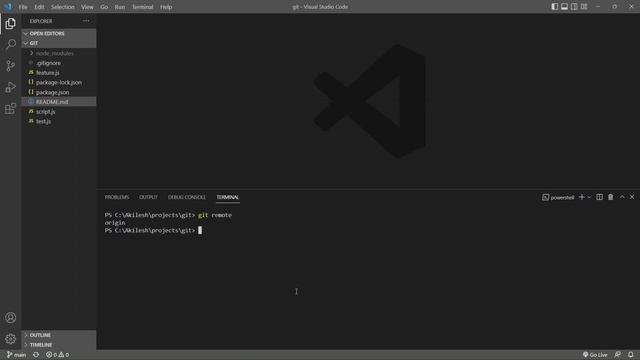Viewport: 640px width, 360px height.
Task: Open test.js file
Action: [x=59, y=121]
